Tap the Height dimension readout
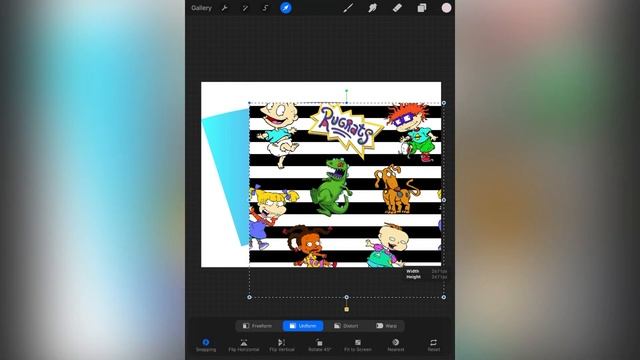 (427, 277)
